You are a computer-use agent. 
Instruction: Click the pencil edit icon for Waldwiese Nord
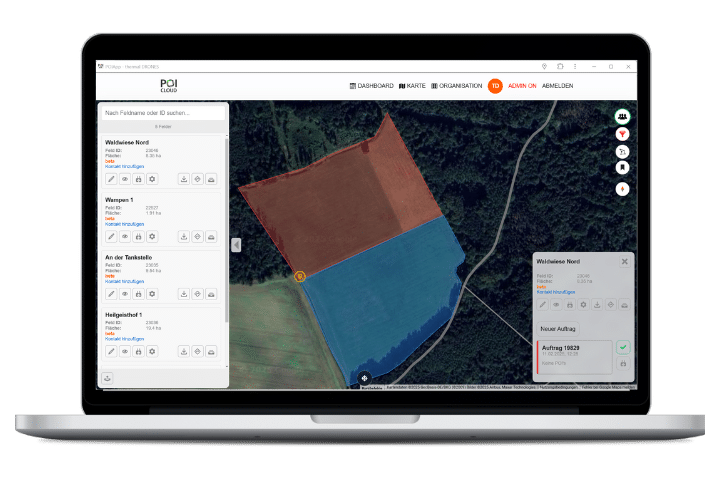pos(112,179)
